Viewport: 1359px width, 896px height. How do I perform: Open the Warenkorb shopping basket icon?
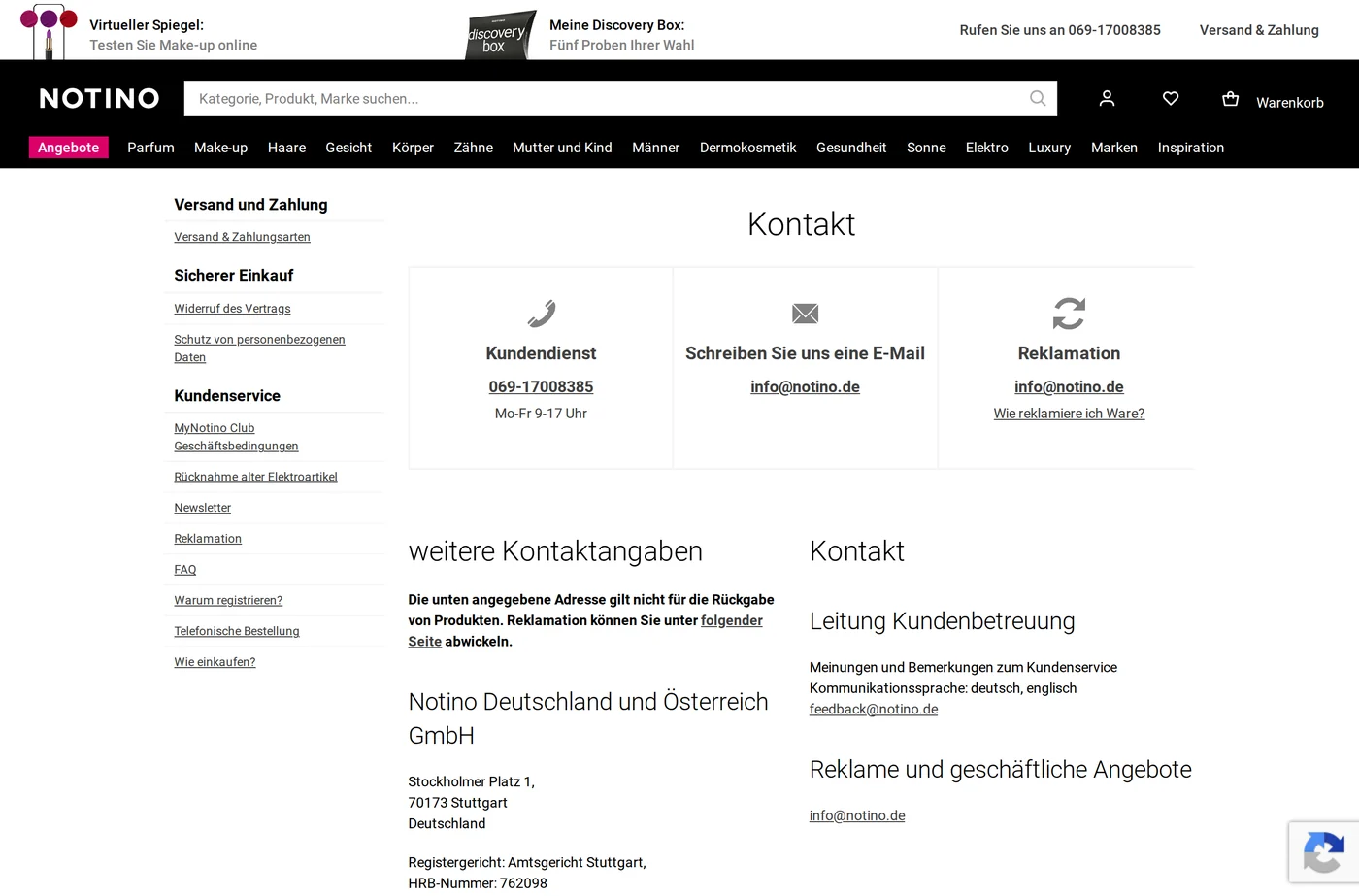[1230, 98]
